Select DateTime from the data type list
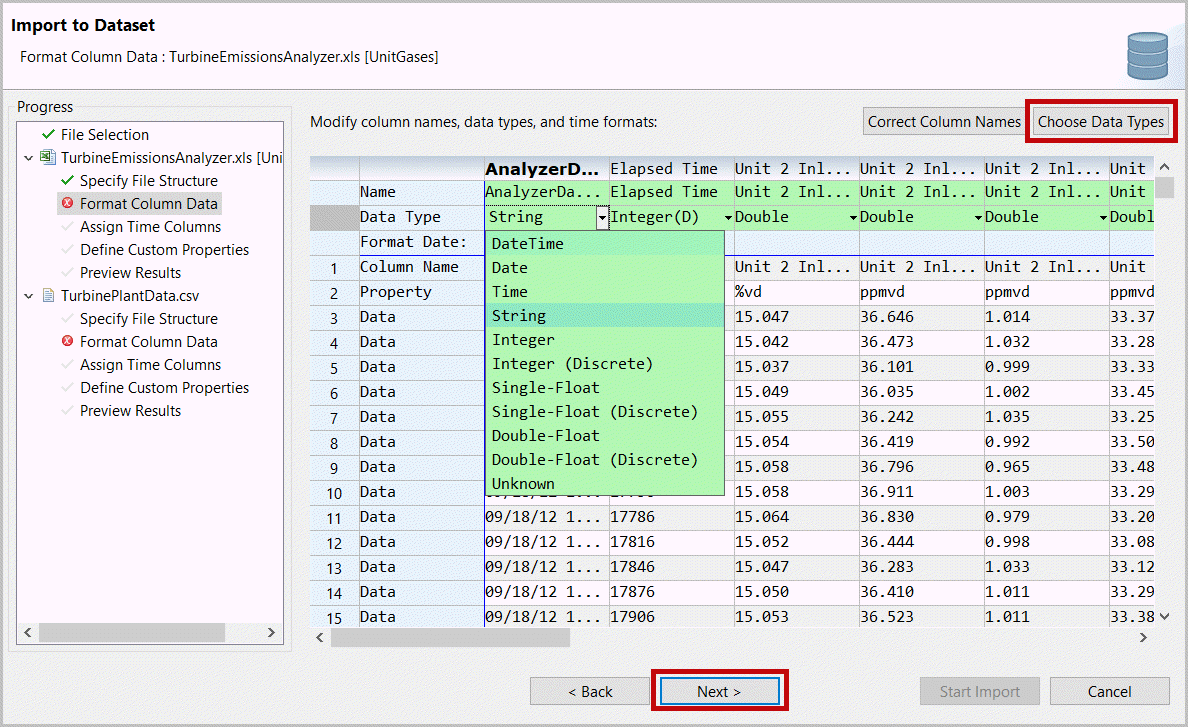Screen dimensions: 1188x727 coord(527,243)
